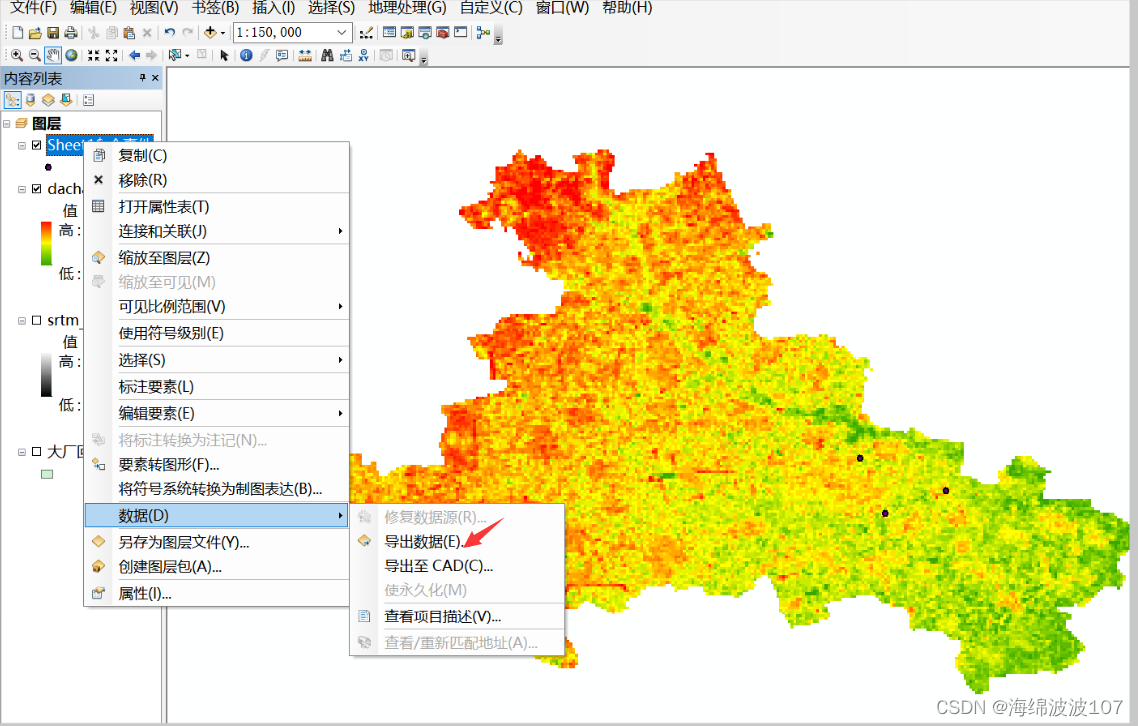Click the srtm grayscale color ramp
The height and width of the screenshot is (726, 1138).
46,375
